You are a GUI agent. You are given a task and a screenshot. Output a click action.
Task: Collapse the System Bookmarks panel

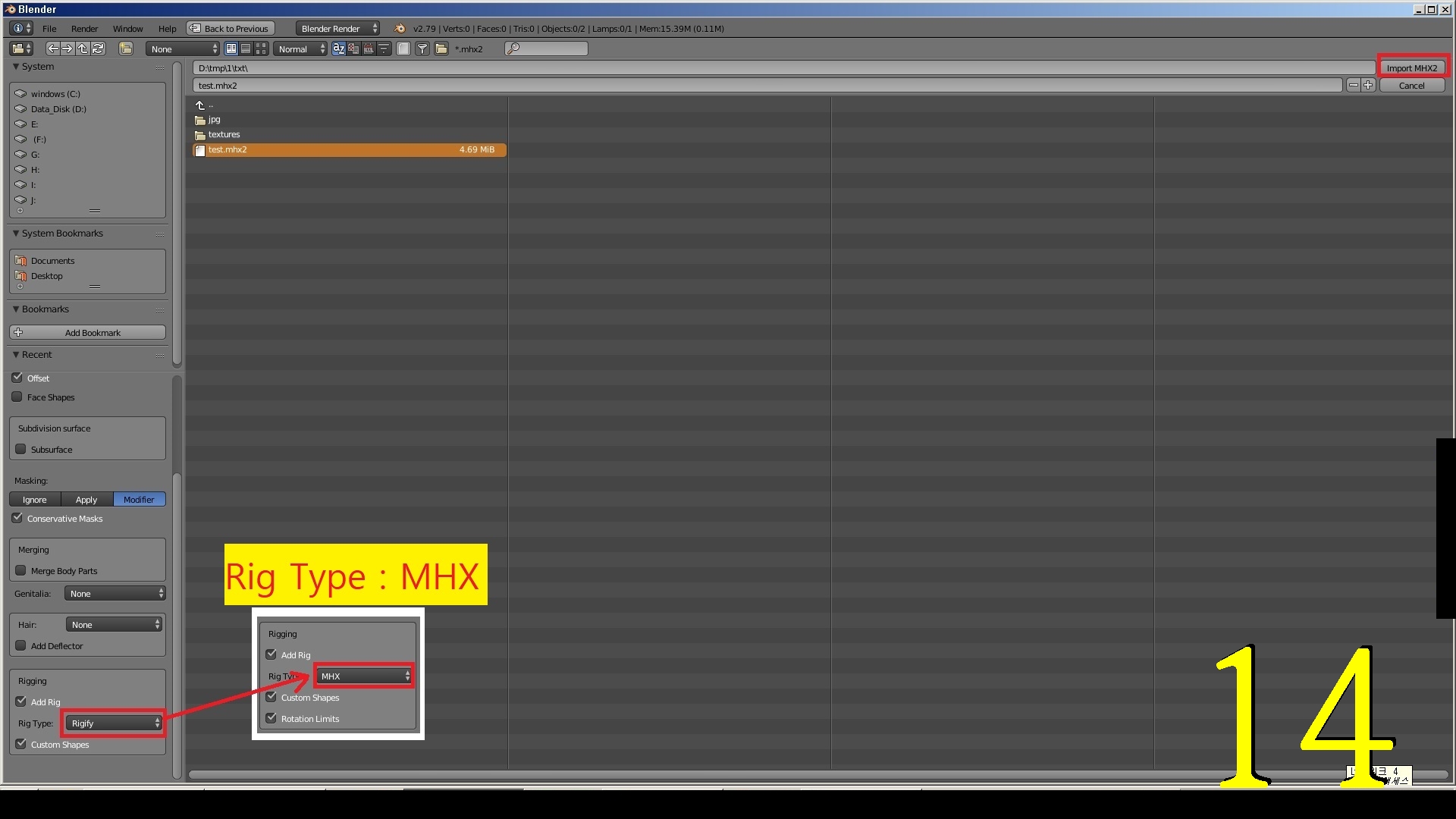click(16, 234)
